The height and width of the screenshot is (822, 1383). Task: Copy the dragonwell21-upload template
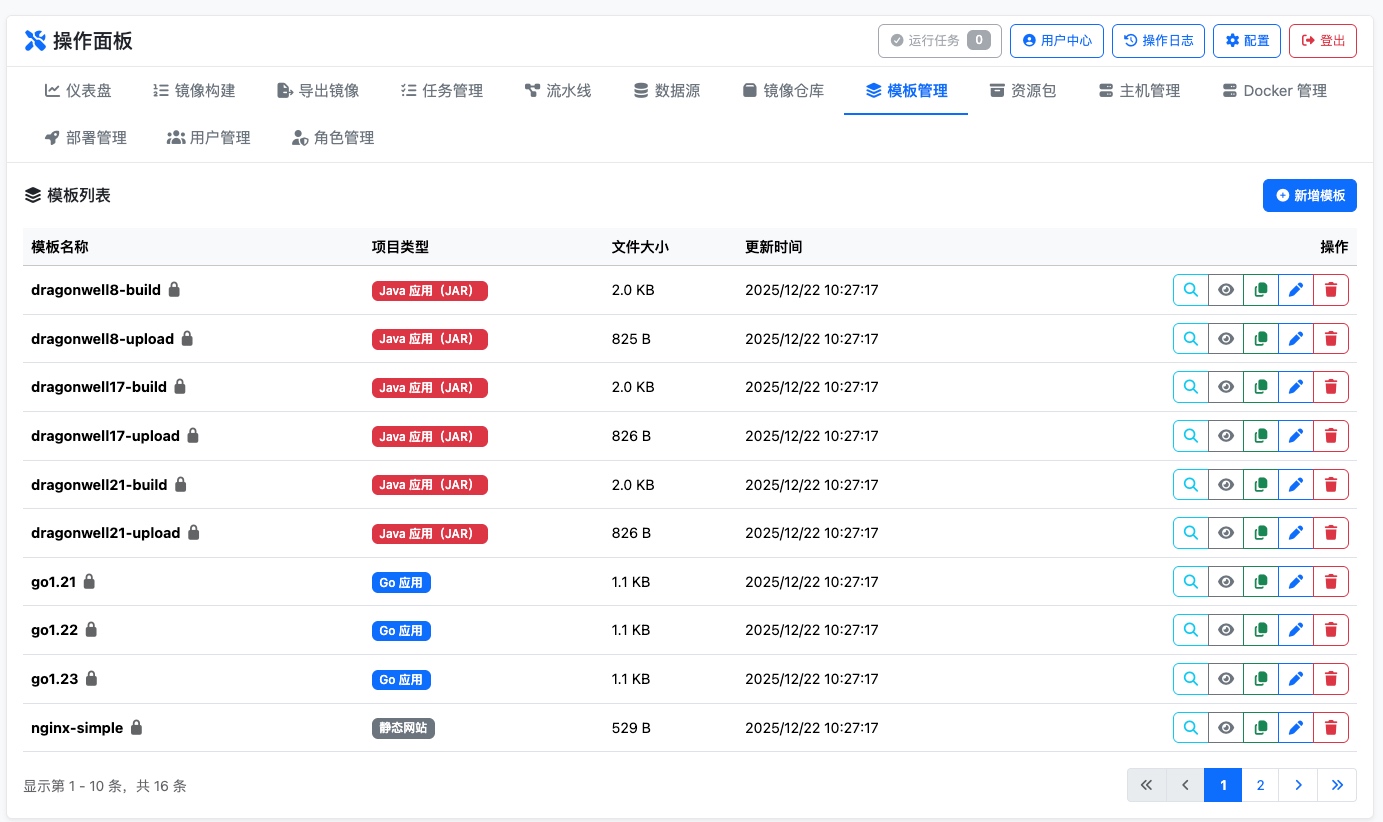1261,533
